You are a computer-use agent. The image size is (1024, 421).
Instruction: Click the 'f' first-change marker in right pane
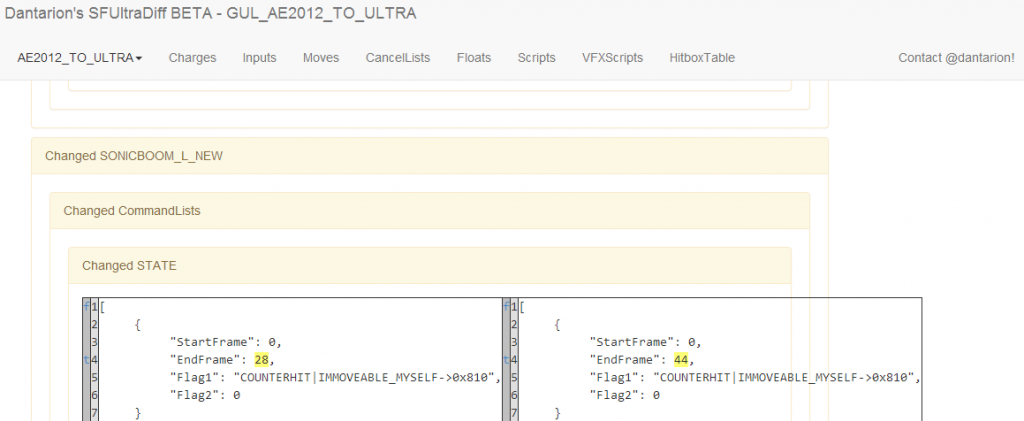click(505, 306)
